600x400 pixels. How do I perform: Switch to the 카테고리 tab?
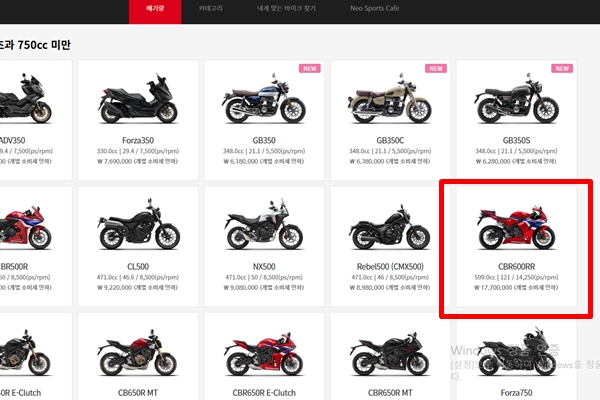210,8
